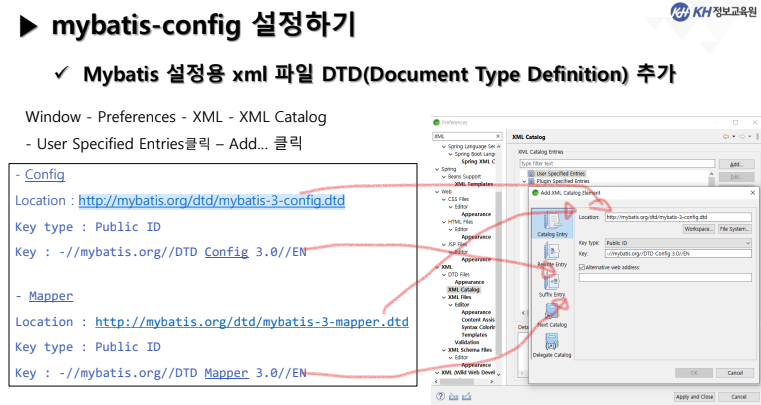Click the File System... button

coord(734,229)
